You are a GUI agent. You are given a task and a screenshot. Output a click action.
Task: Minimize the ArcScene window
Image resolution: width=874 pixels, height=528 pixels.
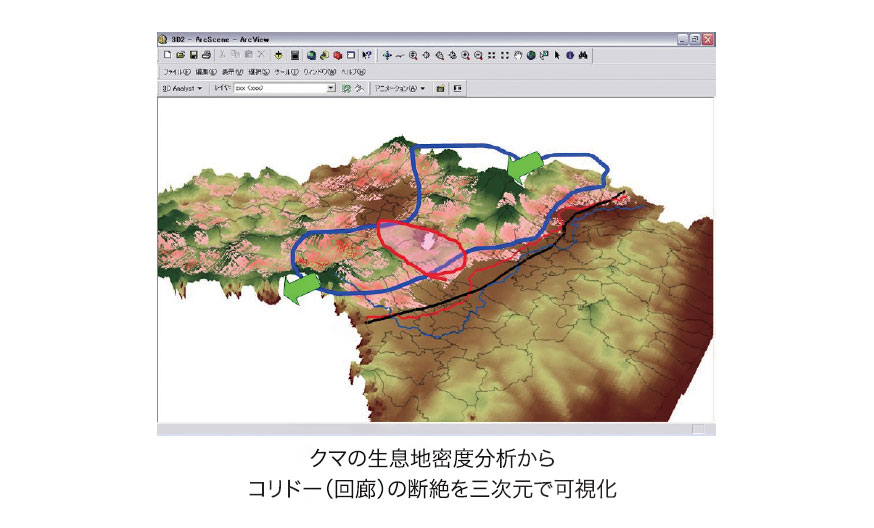[683, 39]
